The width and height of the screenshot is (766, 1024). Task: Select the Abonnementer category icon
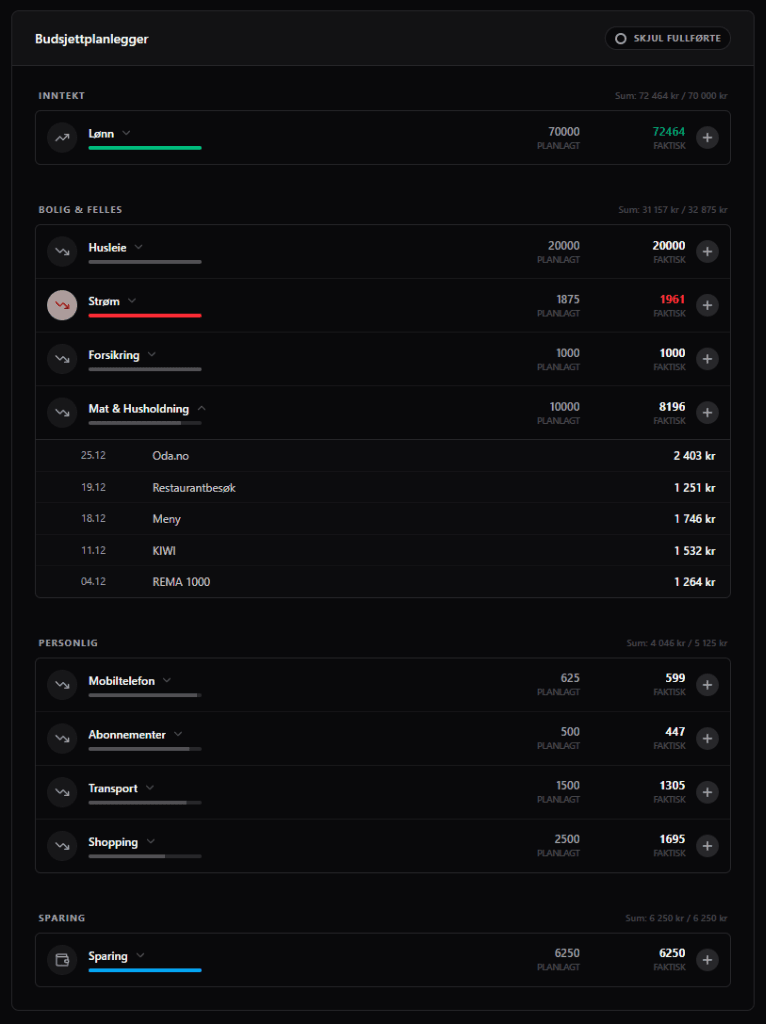click(62, 738)
